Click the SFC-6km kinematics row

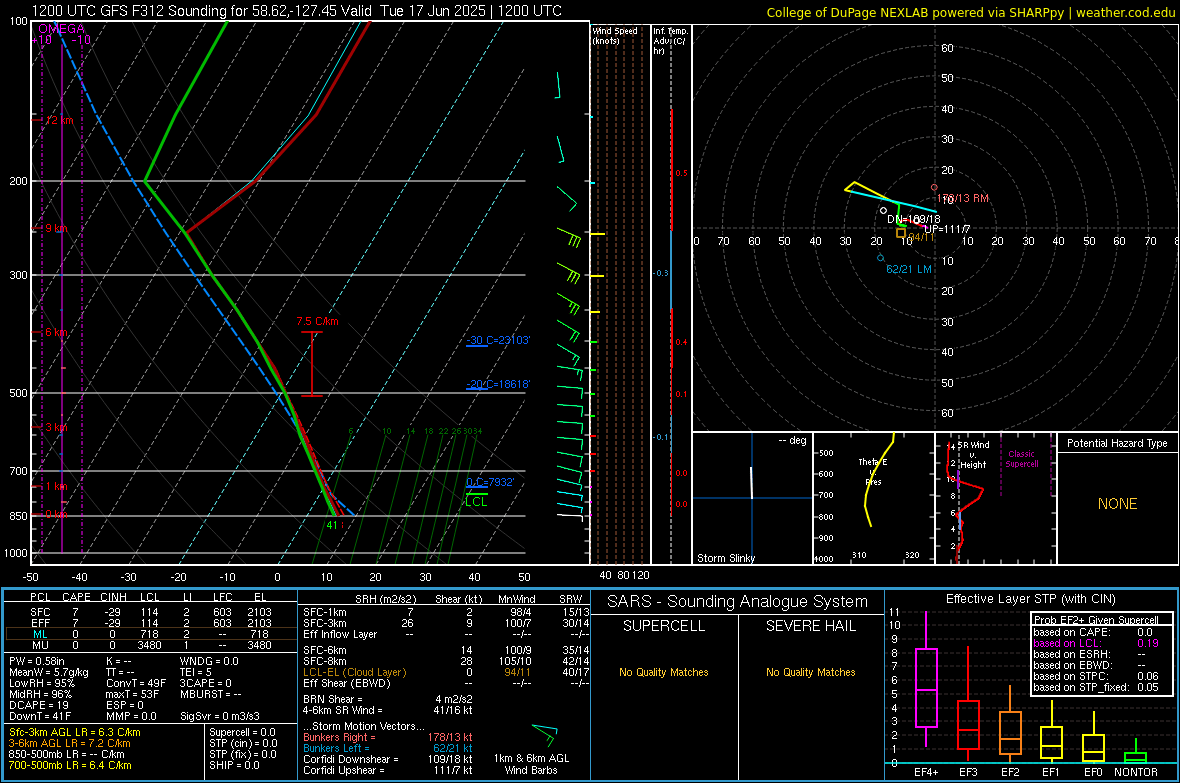point(446,650)
